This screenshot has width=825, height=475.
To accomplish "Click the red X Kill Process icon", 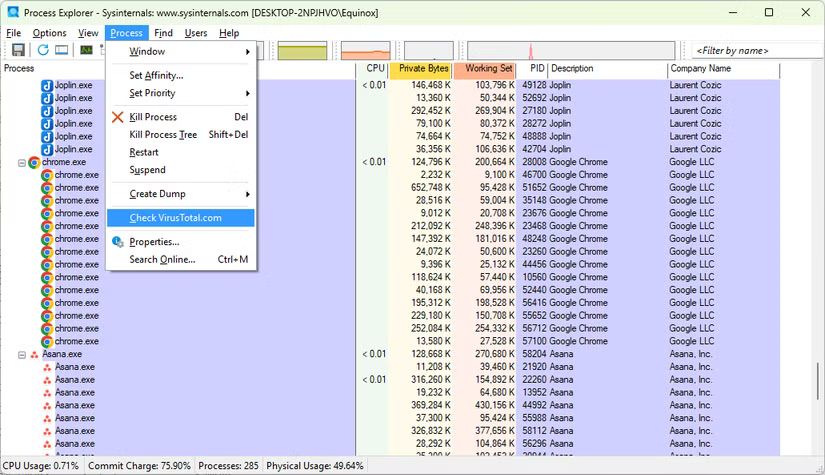I will [x=118, y=117].
